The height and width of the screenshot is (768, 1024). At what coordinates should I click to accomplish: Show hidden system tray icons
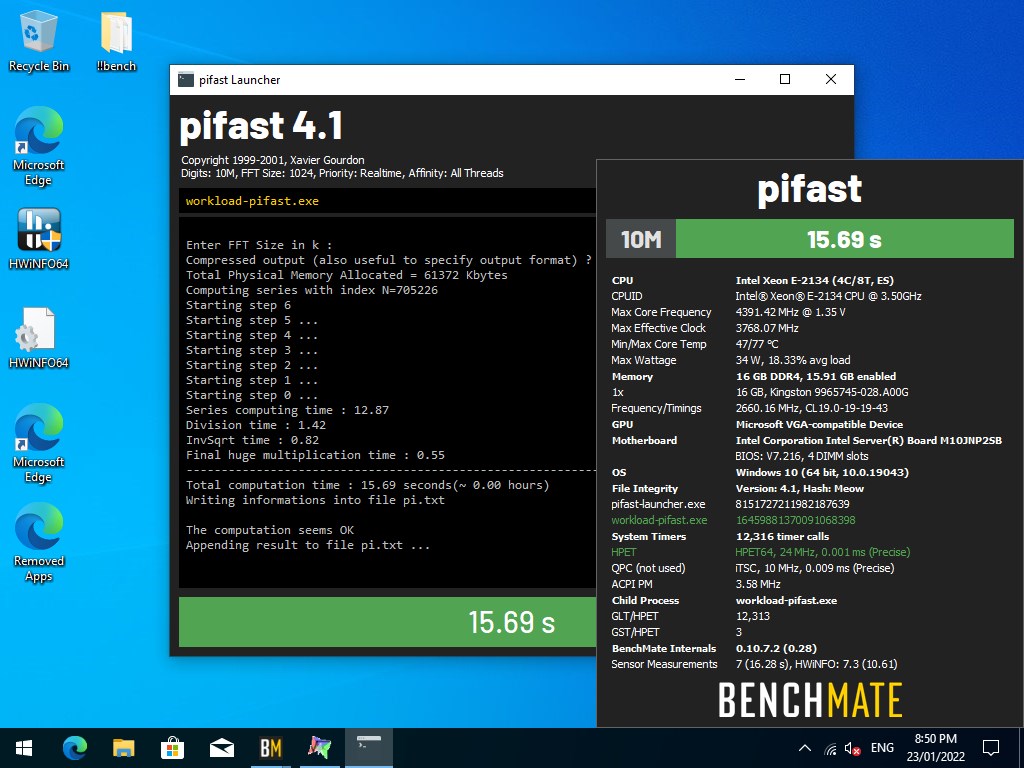[805, 748]
